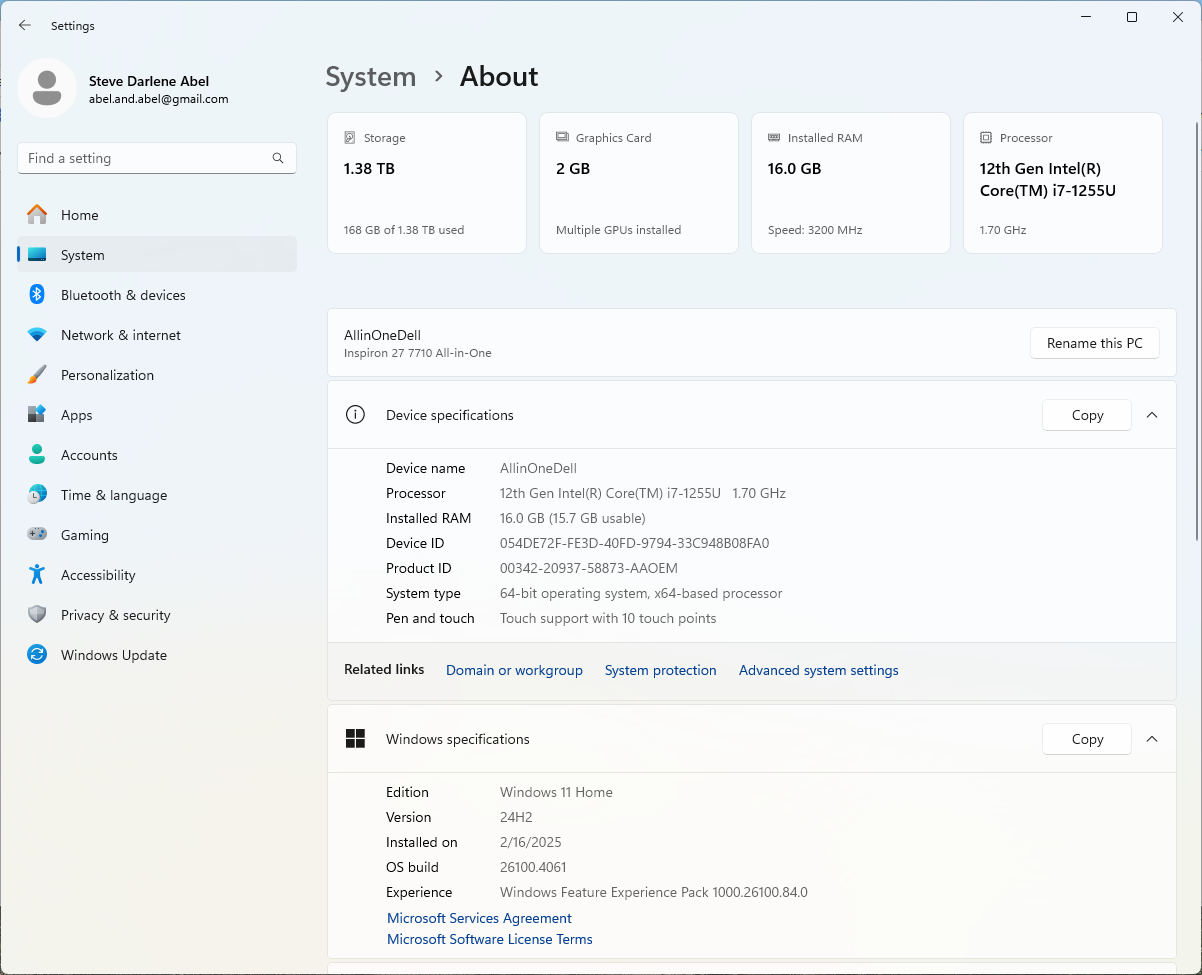Open Privacy & security settings
The image size is (1202, 975).
click(157, 615)
